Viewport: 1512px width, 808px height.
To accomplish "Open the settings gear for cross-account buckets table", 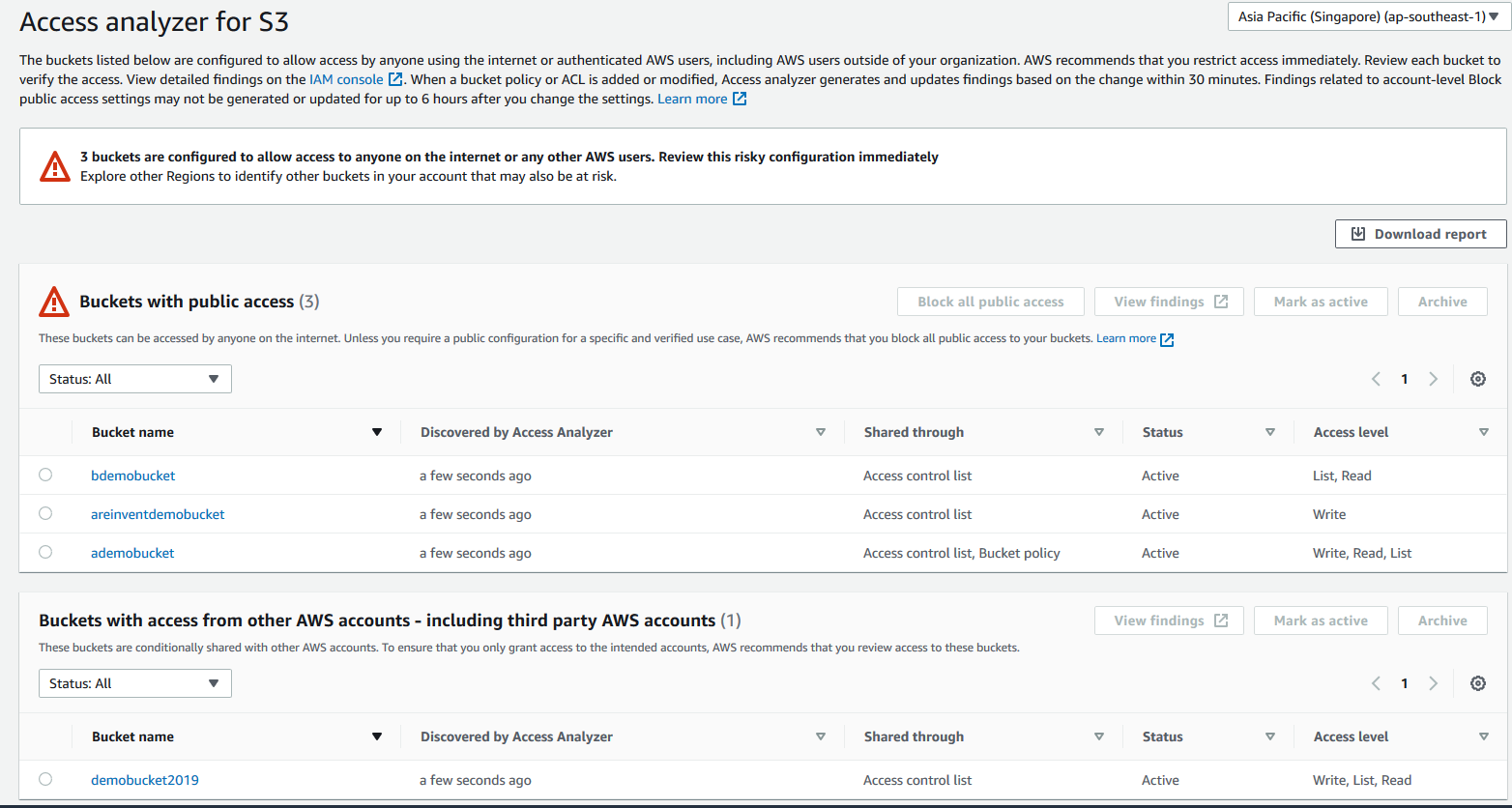I will 1477,682.
